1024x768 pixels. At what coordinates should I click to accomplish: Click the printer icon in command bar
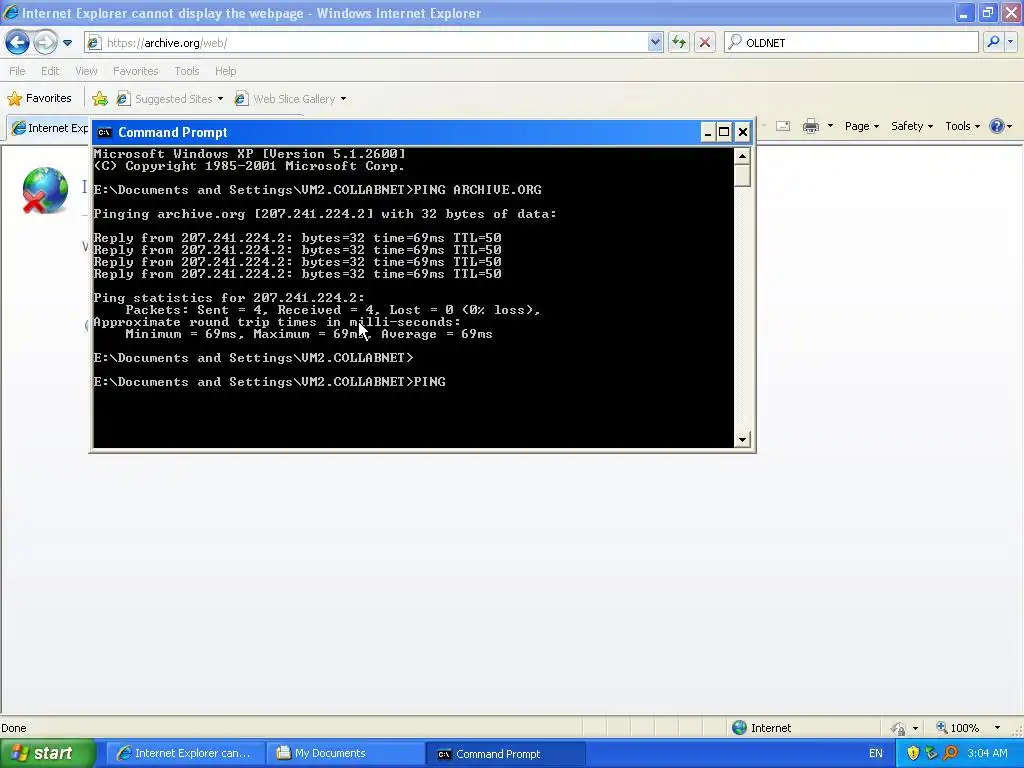[810, 126]
